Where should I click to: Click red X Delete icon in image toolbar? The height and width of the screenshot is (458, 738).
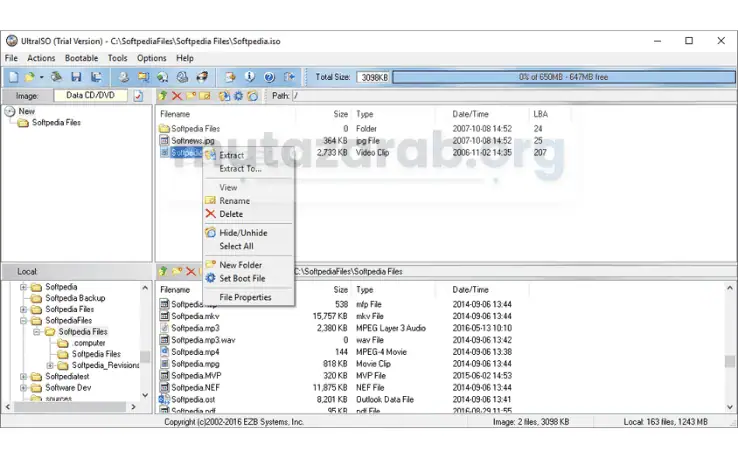click(x=177, y=96)
